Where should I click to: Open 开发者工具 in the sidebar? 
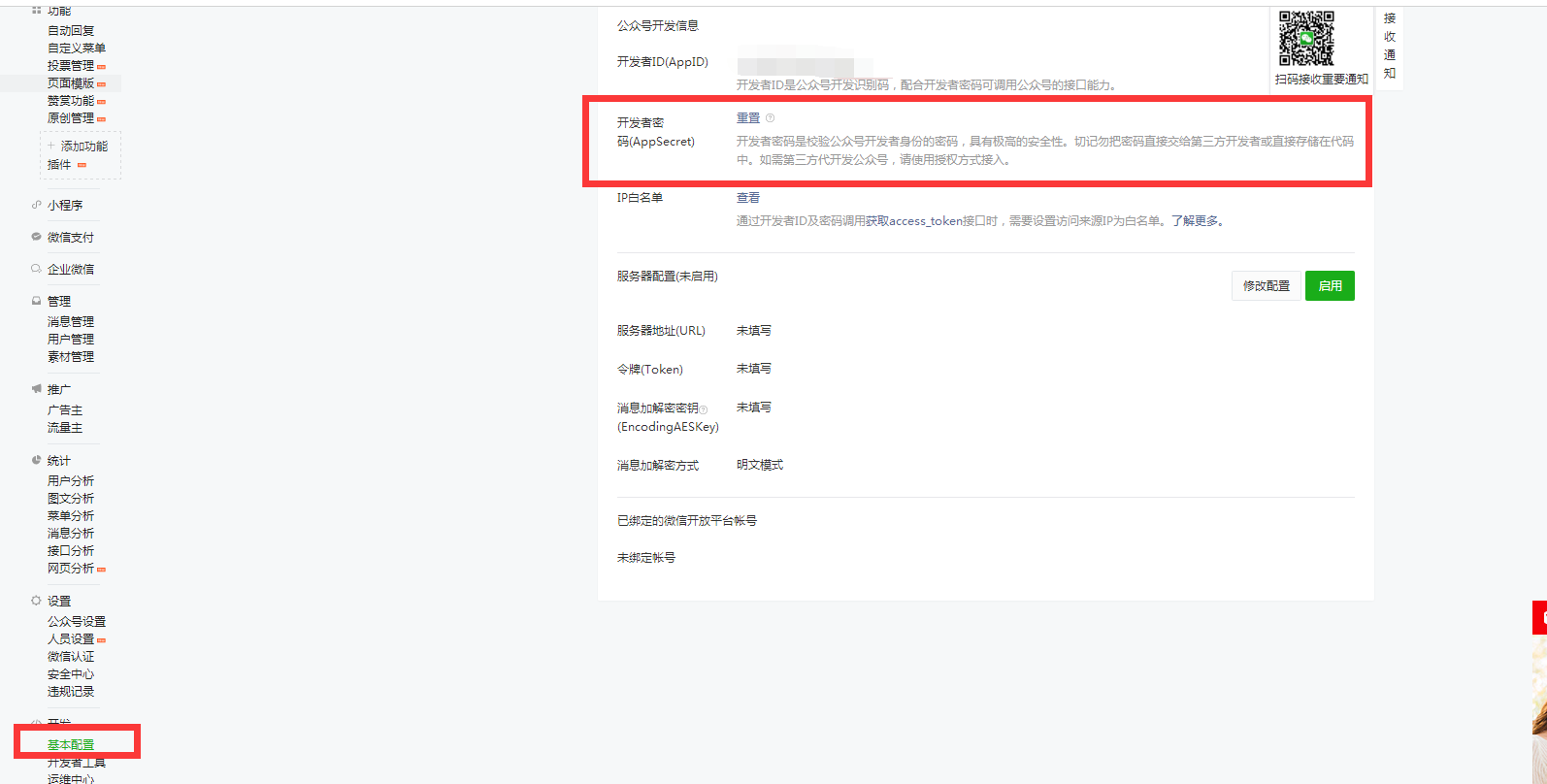pyautogui.click(x=77, y=763)
